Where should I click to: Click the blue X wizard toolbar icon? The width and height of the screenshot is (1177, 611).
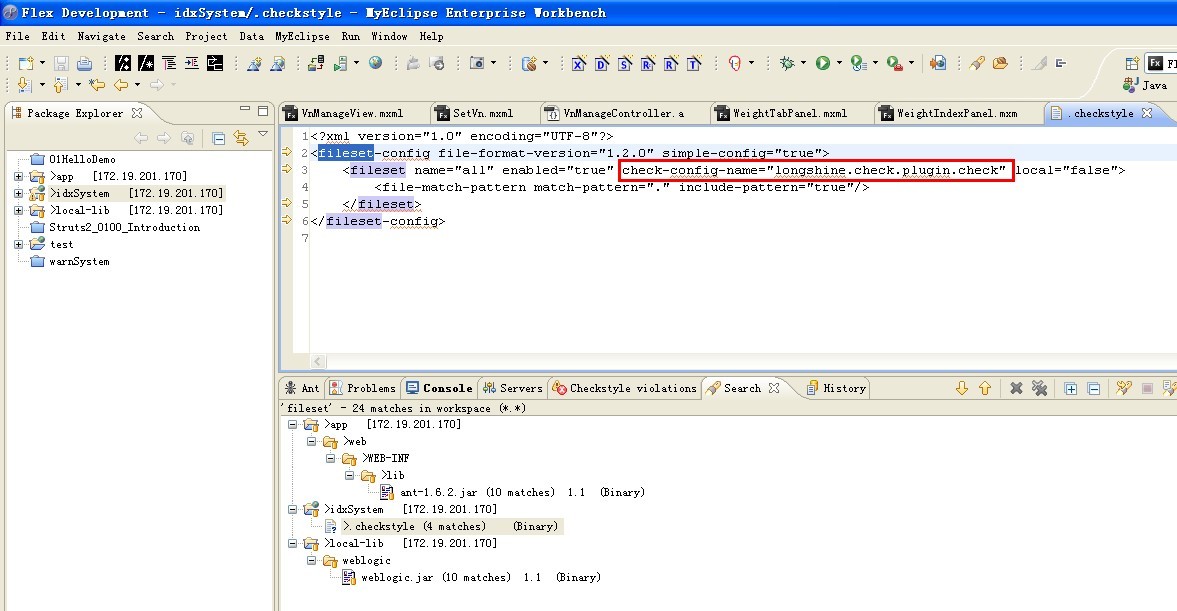pyautogui.click(x=578, y=64)
